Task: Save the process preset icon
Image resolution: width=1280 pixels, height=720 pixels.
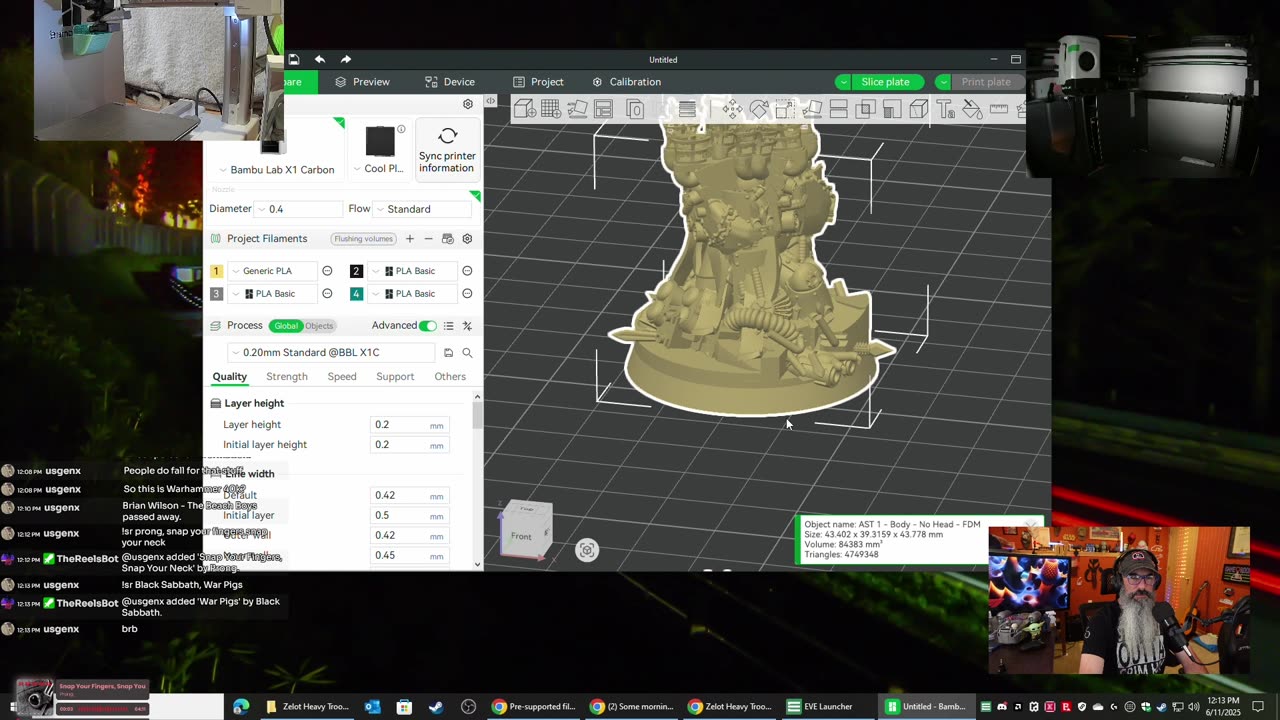Action: [x=448, y=353]
